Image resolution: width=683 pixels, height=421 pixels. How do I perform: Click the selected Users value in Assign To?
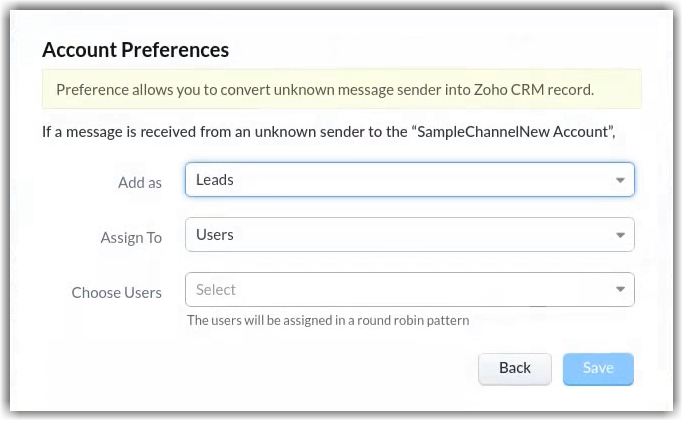[215, 235]
